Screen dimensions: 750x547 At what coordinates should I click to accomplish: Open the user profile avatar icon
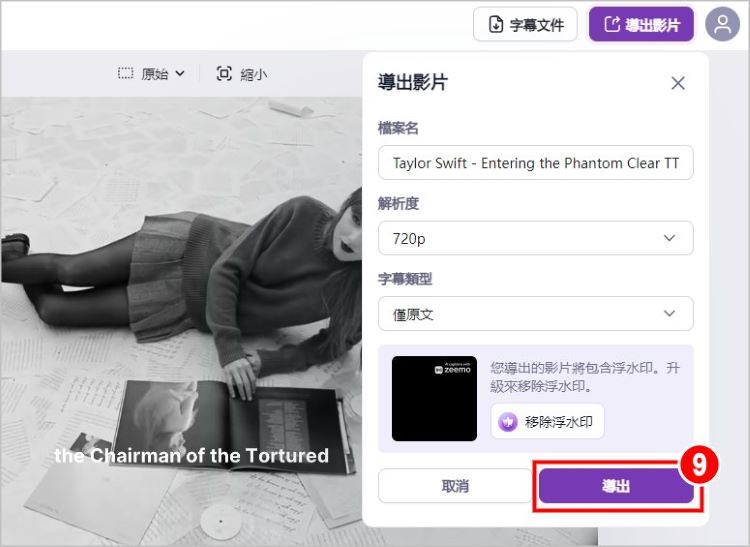(722, 24)
